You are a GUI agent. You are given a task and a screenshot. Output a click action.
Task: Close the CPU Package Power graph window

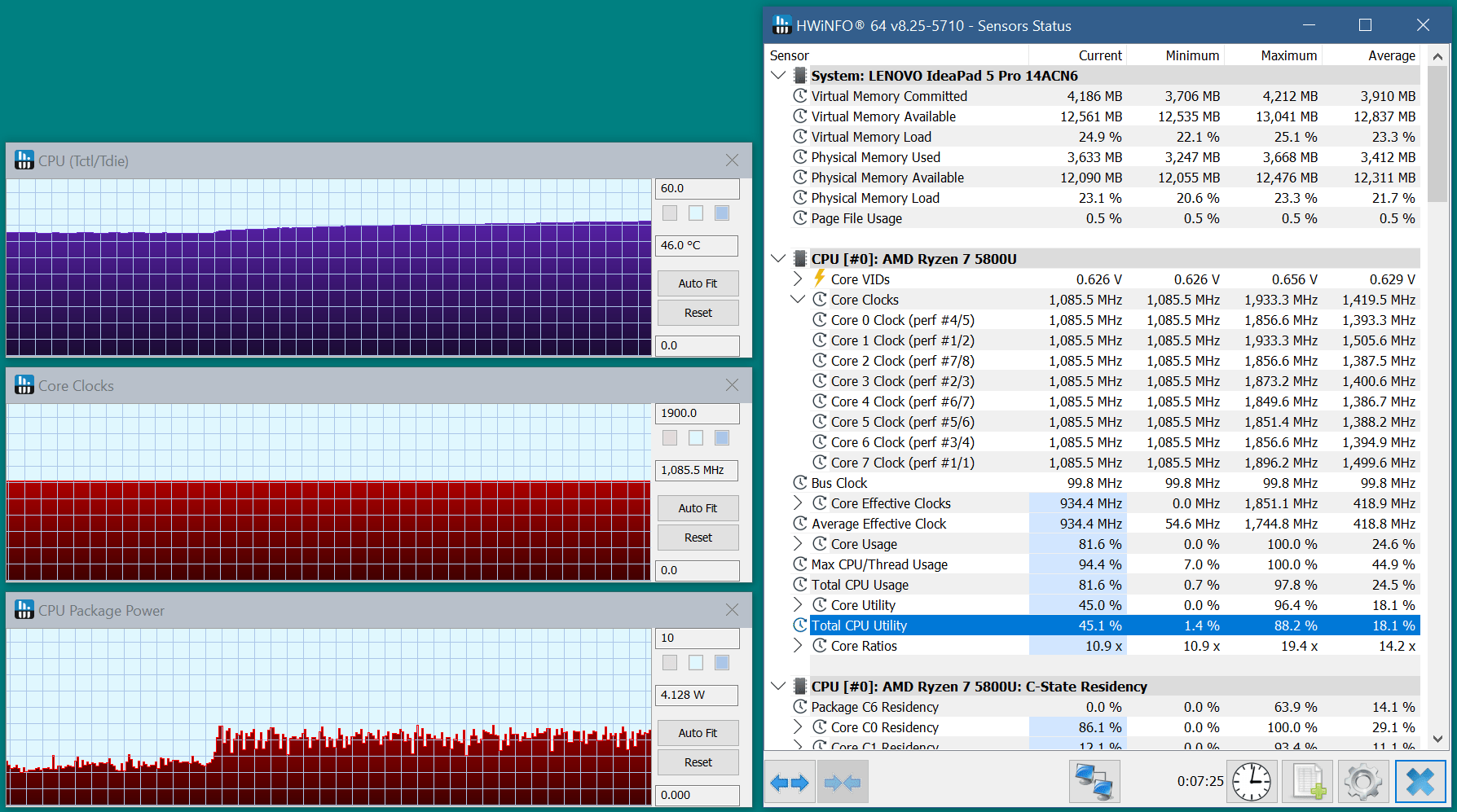(x=732, y=610)
